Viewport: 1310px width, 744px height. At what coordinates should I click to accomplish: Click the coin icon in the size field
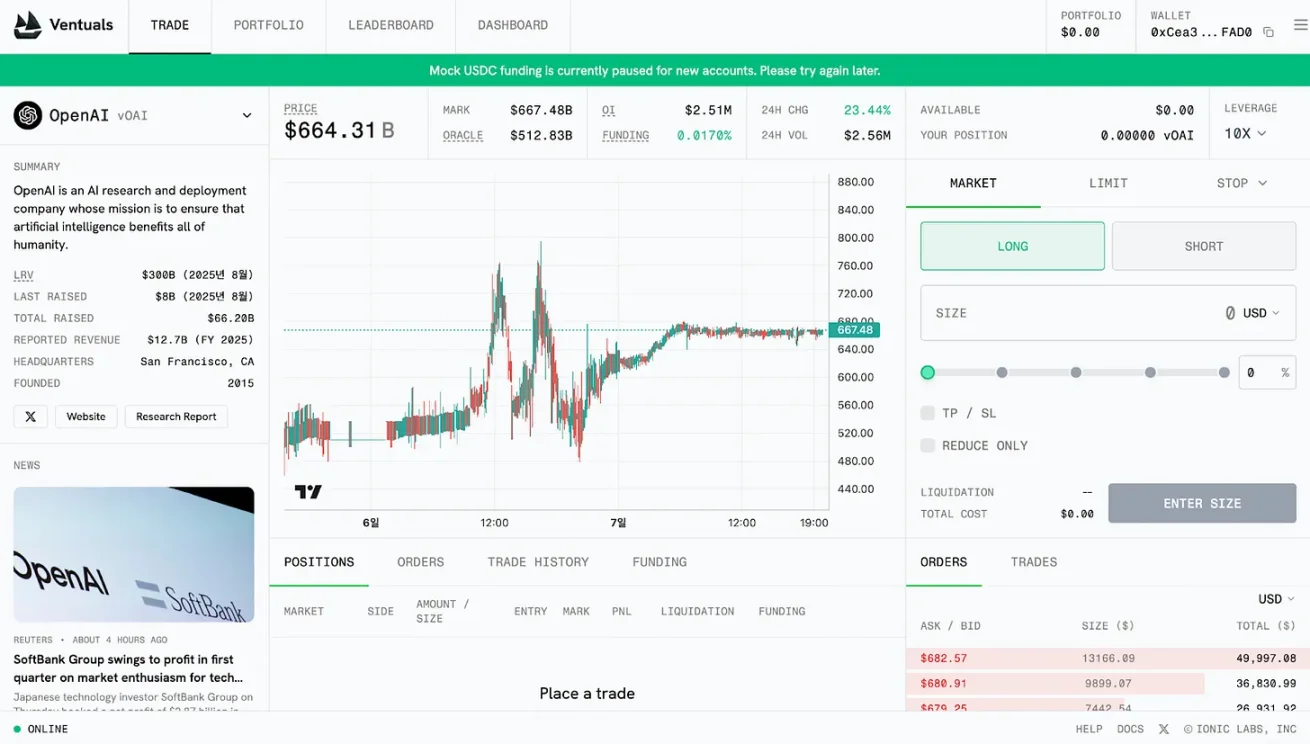point(1230,313)
